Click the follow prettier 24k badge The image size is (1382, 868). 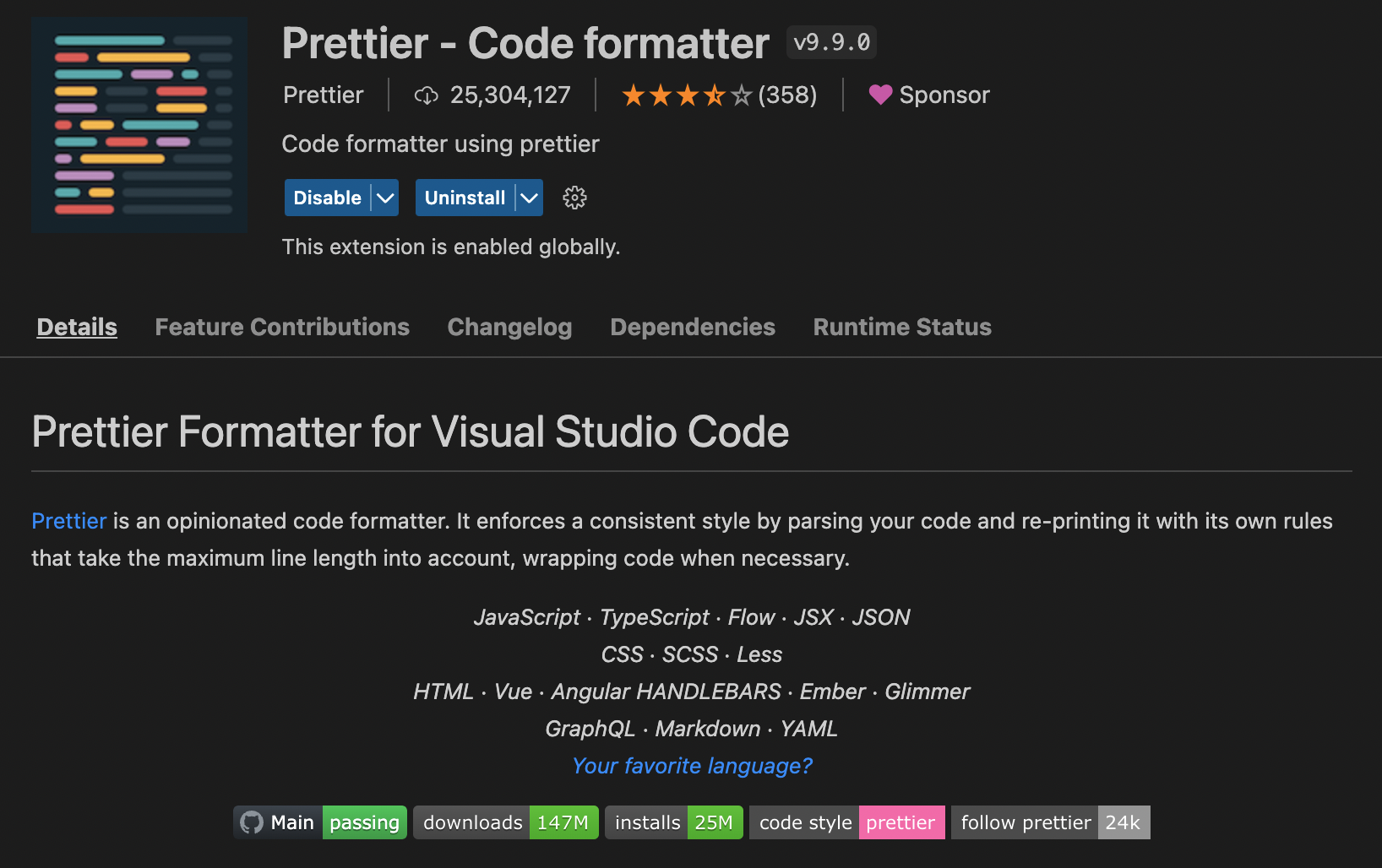click(1051, 822)
